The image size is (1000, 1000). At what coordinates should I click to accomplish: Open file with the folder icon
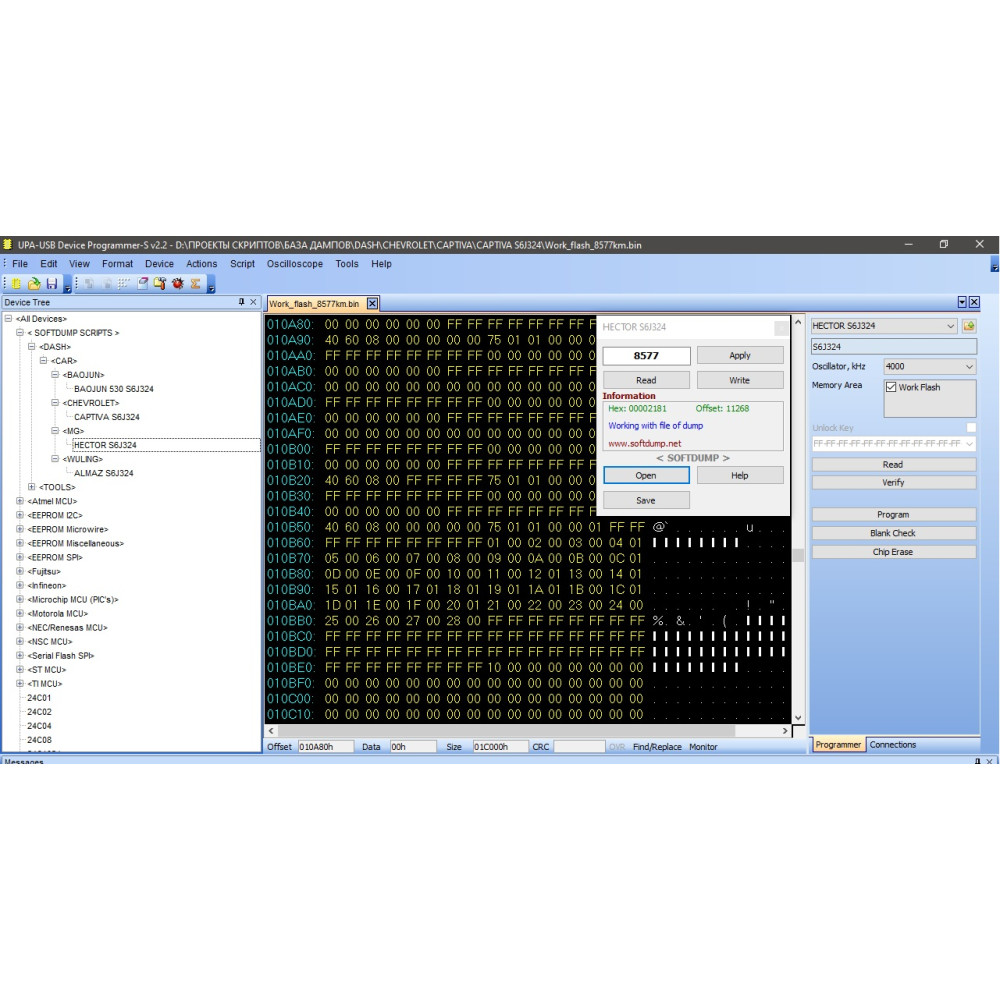coord(34,283)
